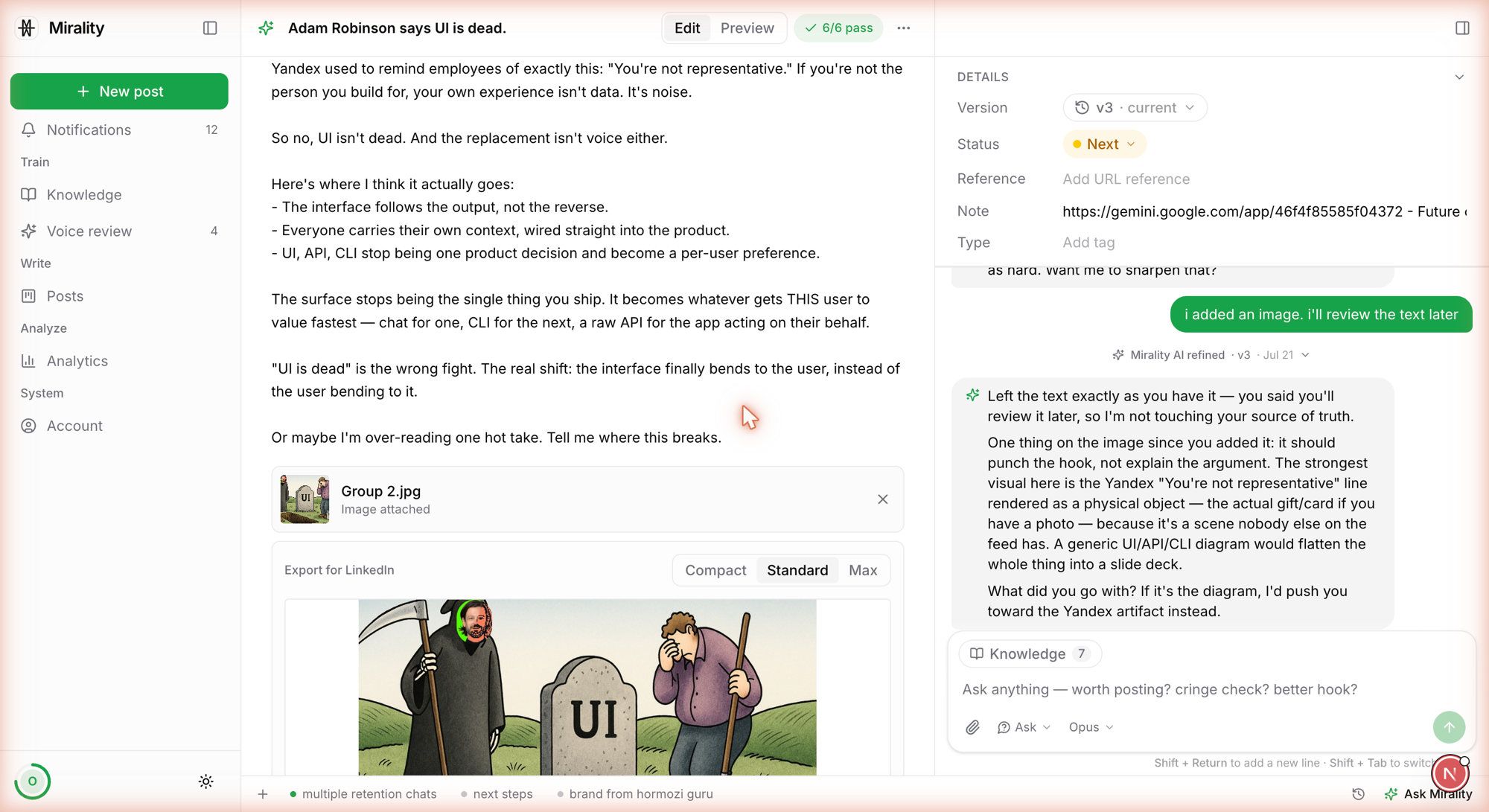
Task: Open the v3 current version dropdown
Action: 1135,107
